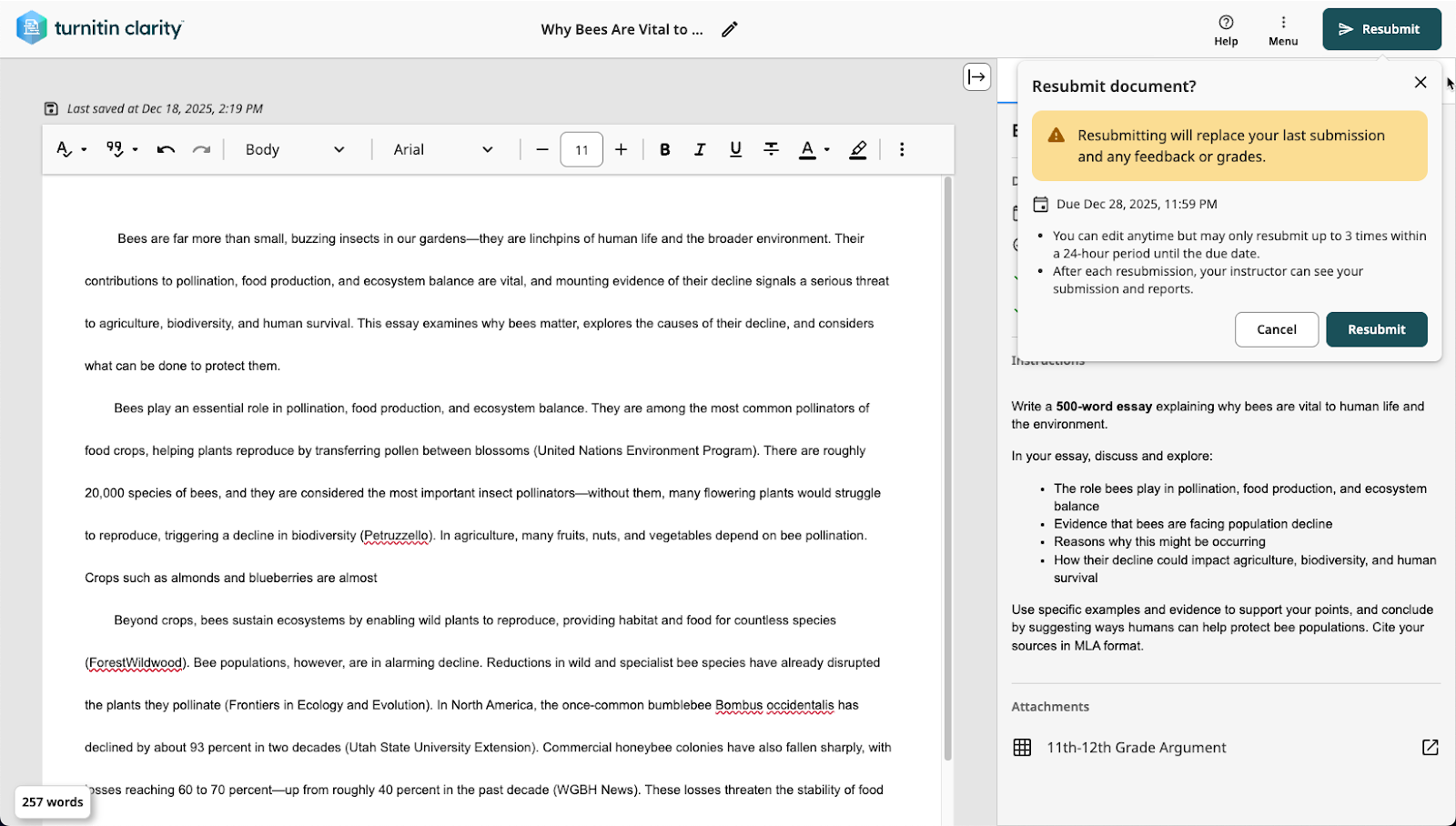1456x826 pixels.
Task: Toggle italic formatting
Action: tap(699, 149)
